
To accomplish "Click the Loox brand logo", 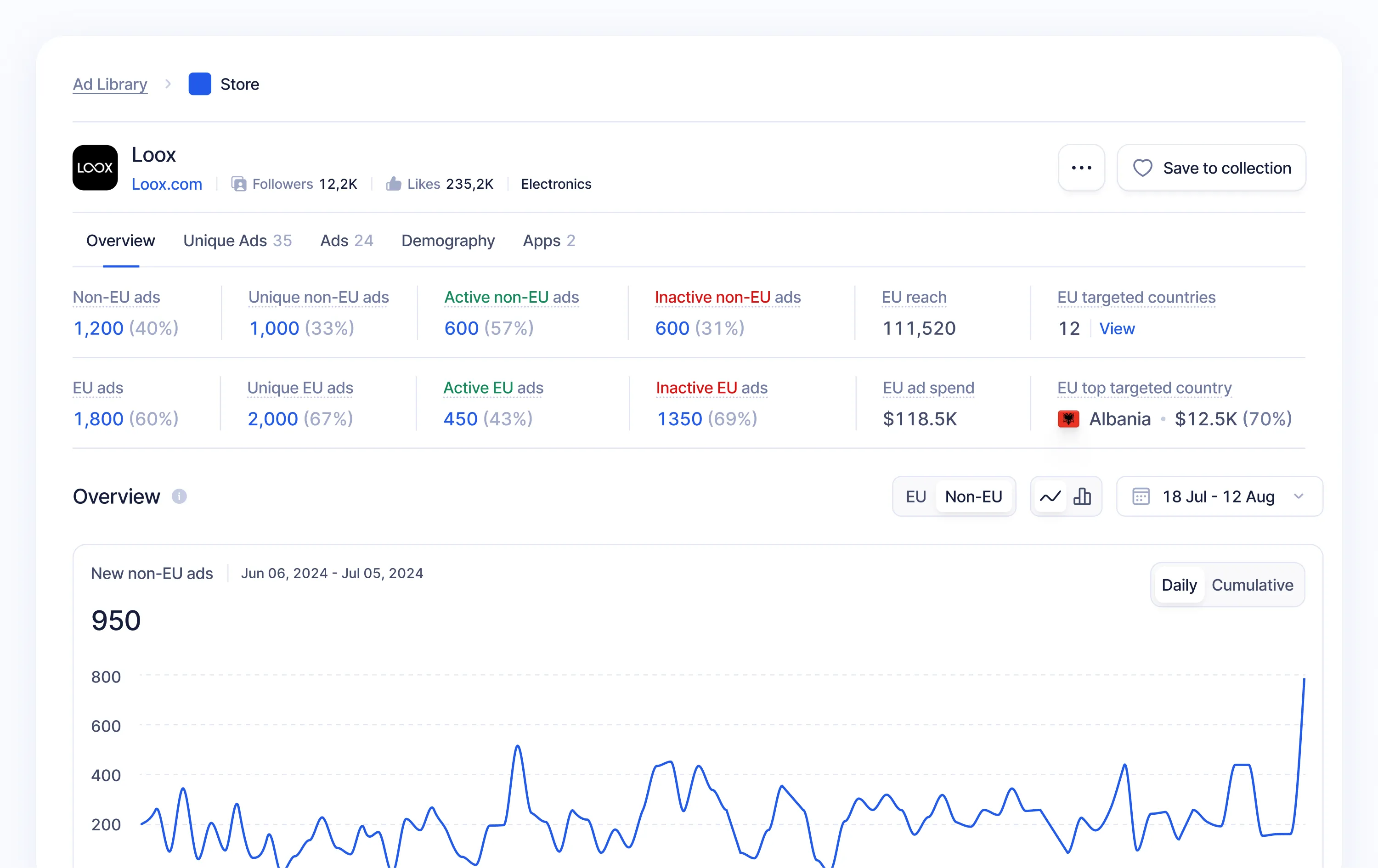I will [x=95, y=168].
